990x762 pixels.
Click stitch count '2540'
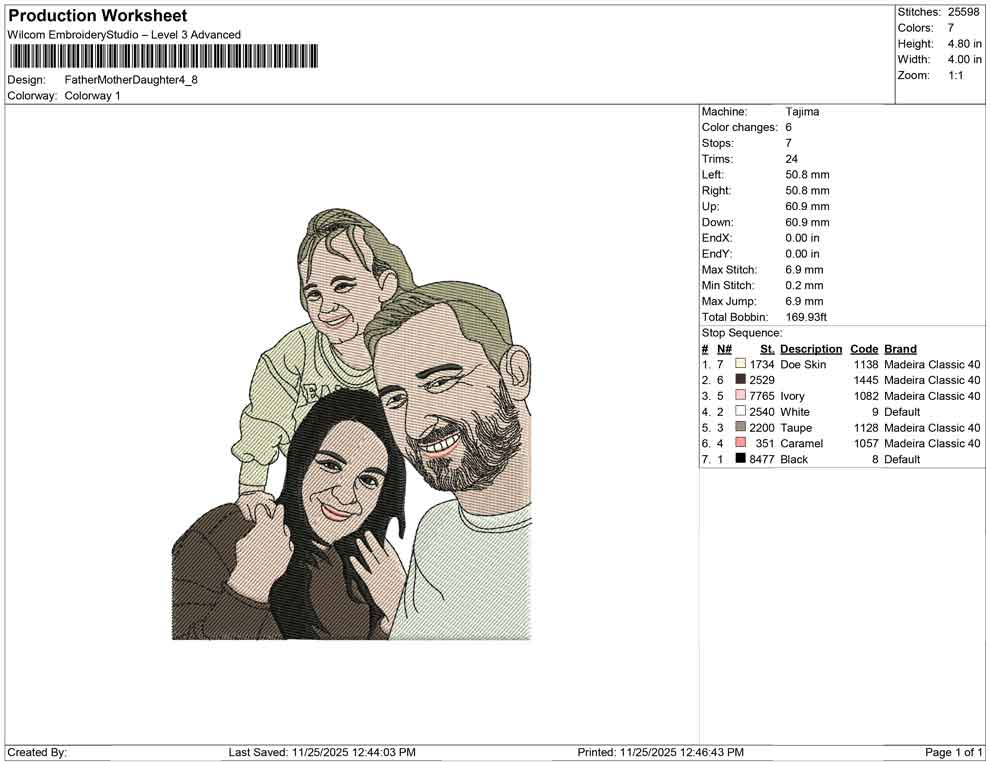pyautogui.click(x=762, y=412)
